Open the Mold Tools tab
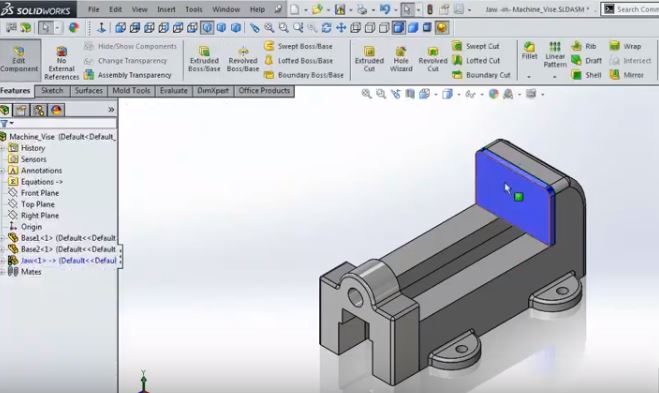This screenshot has width=659, height=393. pyautogui.click(x=131, y=91)
